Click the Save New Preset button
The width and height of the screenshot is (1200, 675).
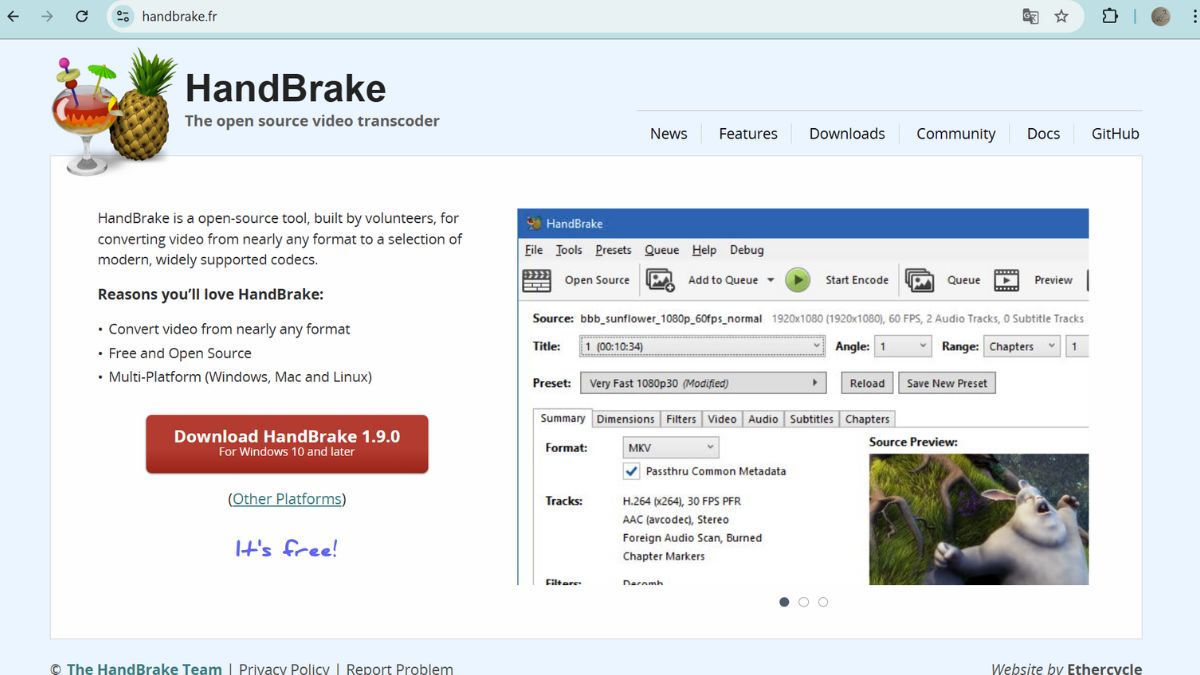(x=947, y=383)
